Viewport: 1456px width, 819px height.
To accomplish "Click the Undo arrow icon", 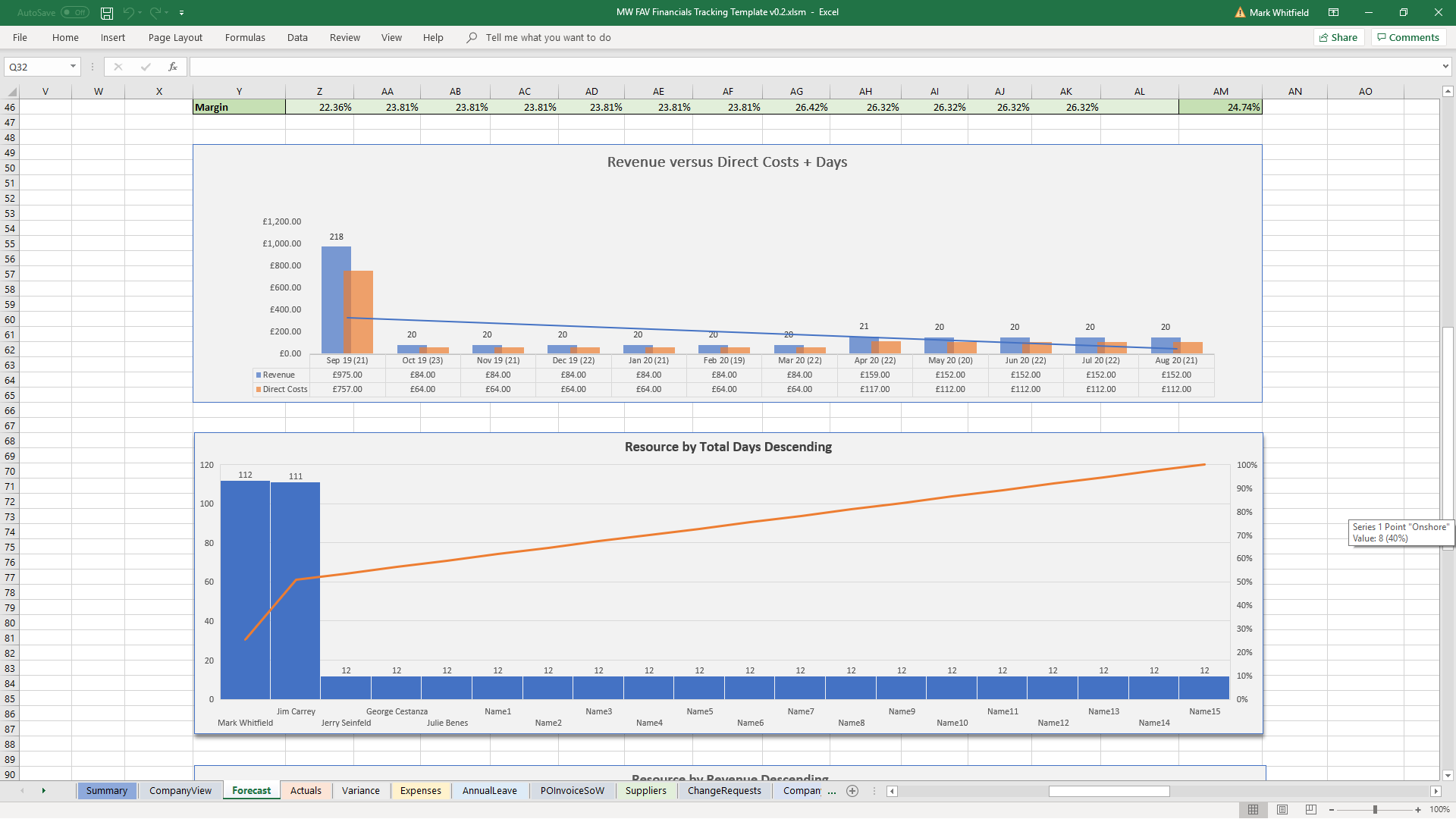I will tap(129, 13).
